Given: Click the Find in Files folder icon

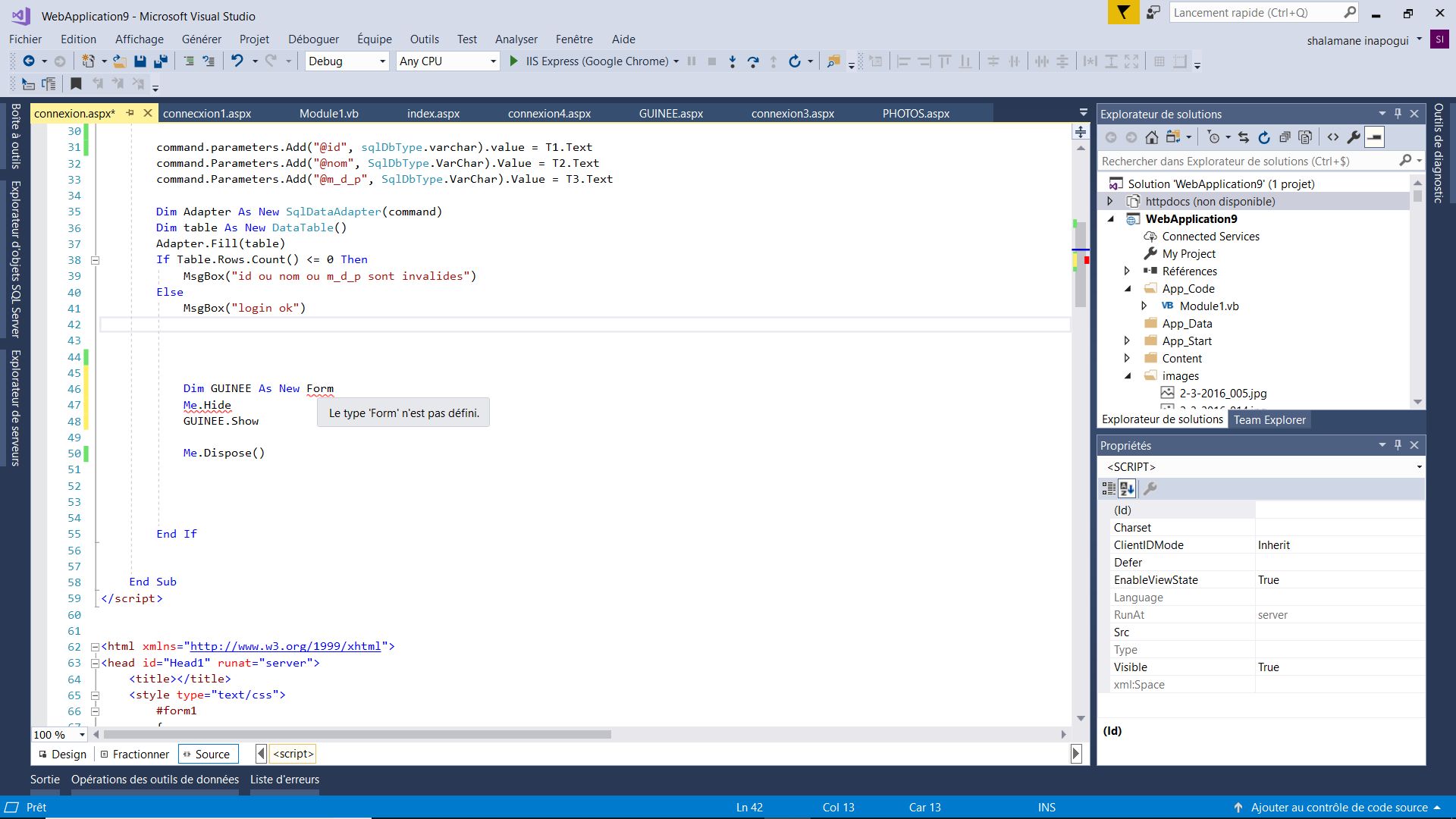Looking at the screenshot, I should click(833, 61).
